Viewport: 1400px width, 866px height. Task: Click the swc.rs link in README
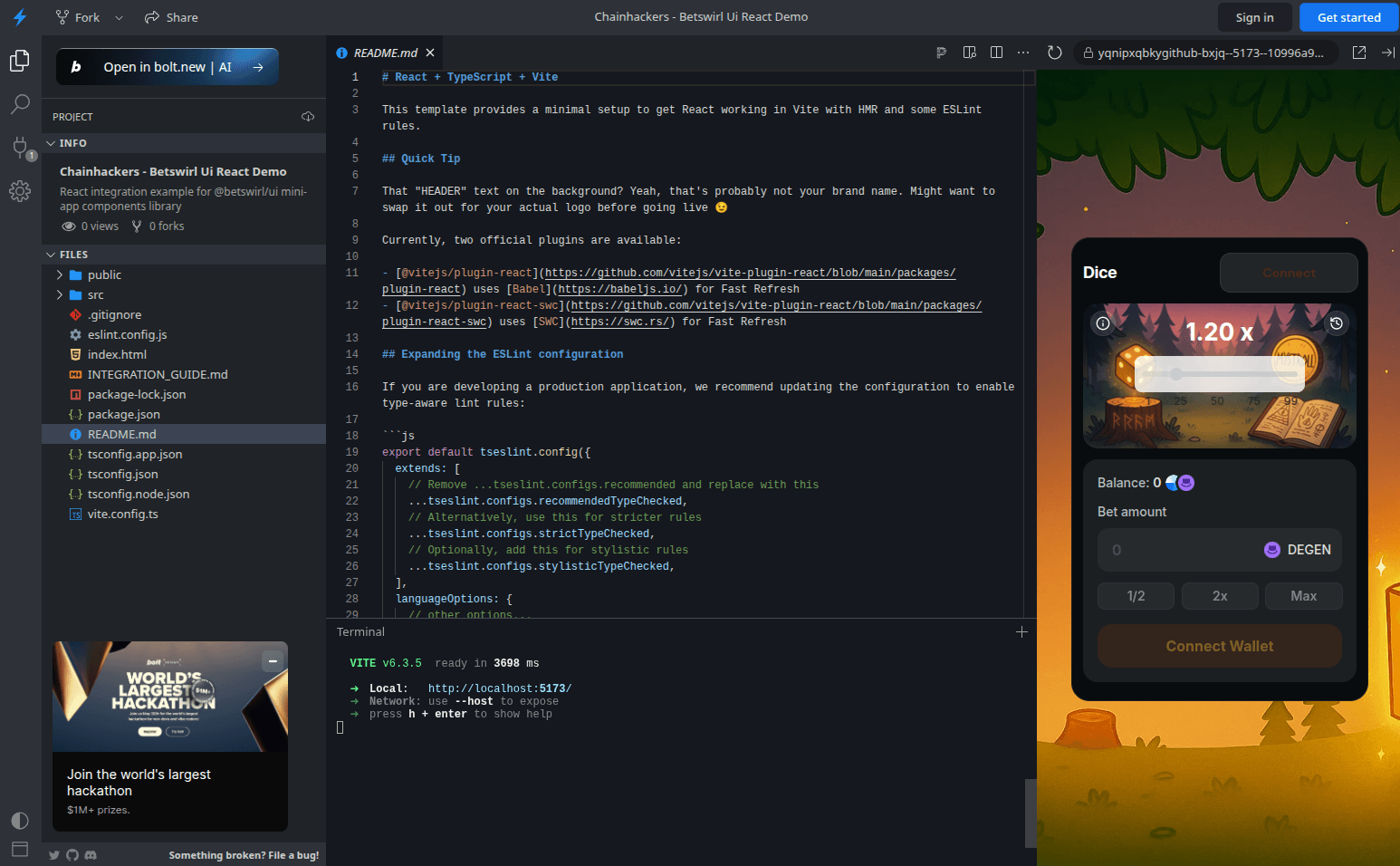click(x=620, y=322)
